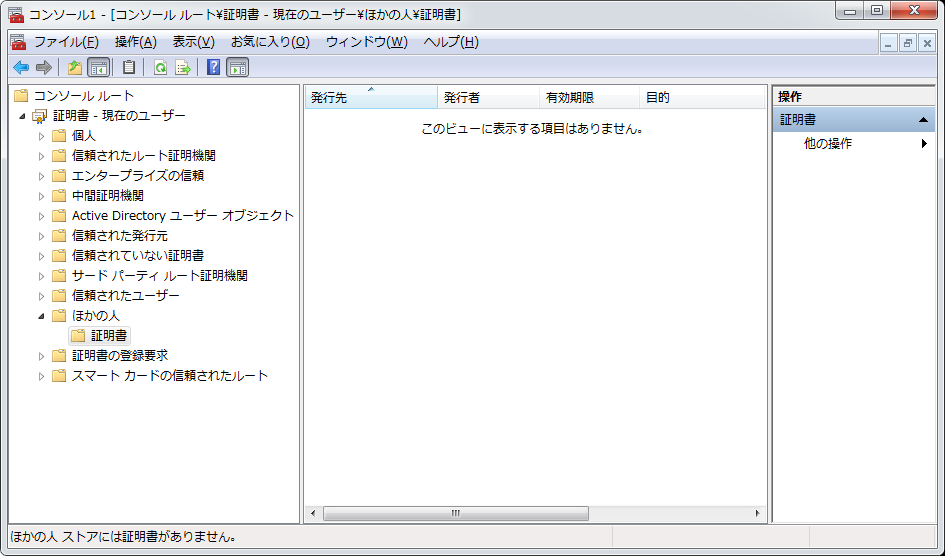Collapse the 操作 pane 証明書 section arrow

[x=923, y=120]
